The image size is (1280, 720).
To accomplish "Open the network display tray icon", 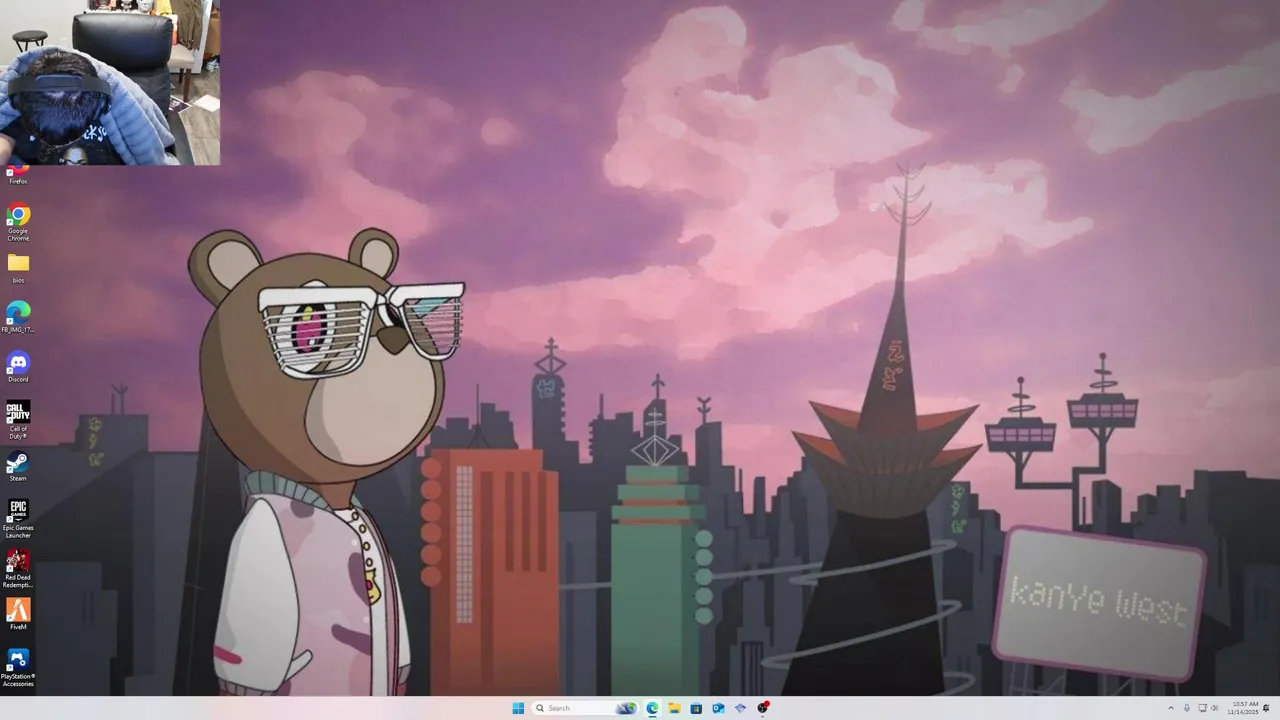I will (1202, 708).
